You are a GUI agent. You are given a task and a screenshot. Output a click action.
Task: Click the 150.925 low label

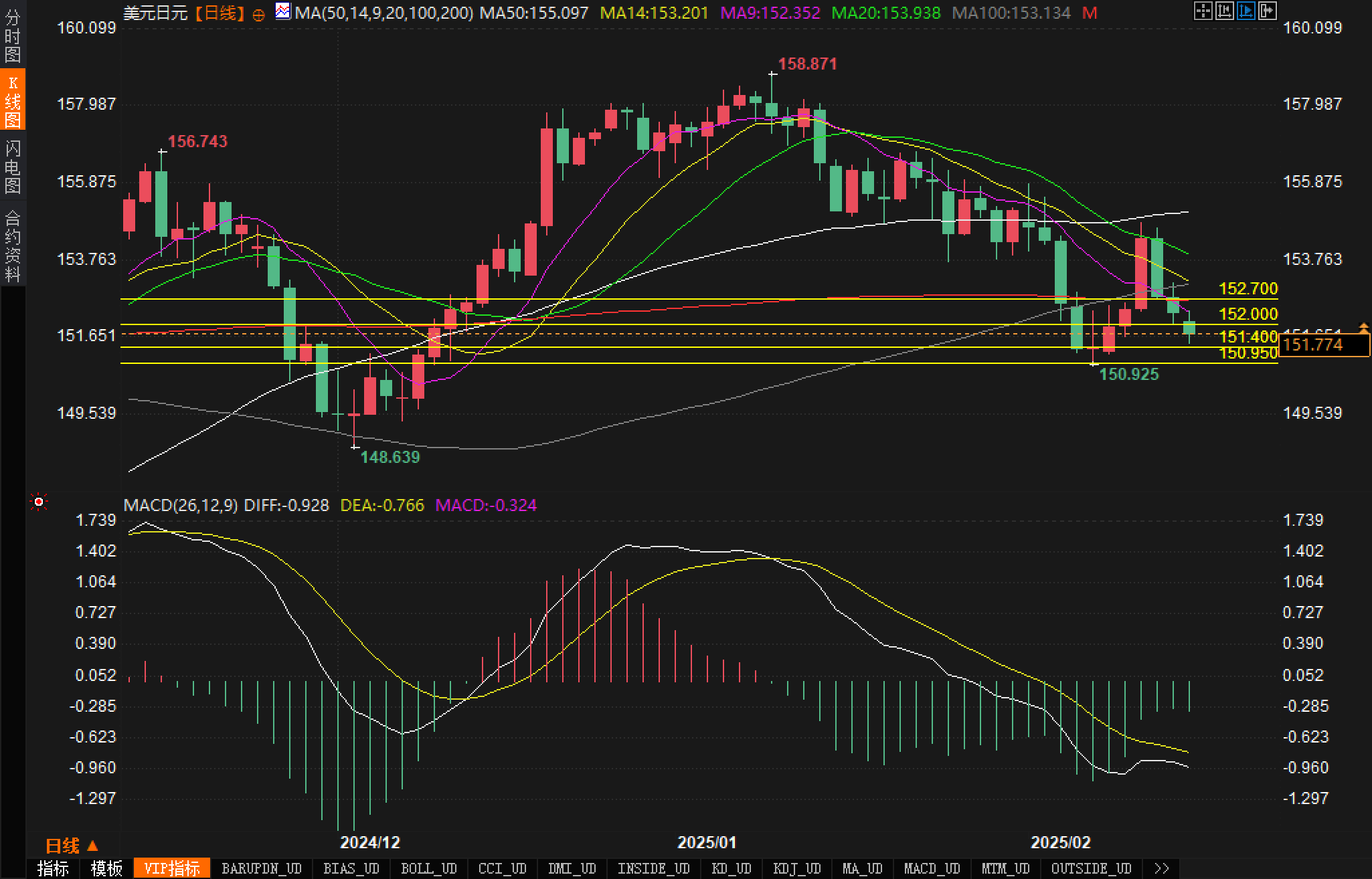point(1129,374)
